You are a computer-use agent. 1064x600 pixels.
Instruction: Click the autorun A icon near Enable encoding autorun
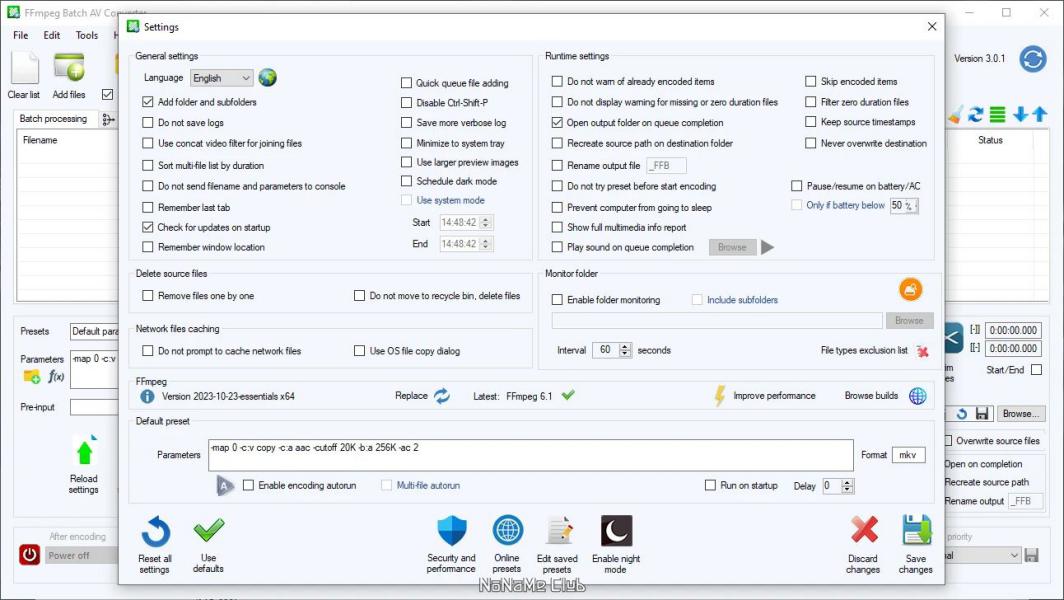coord(225,485)
